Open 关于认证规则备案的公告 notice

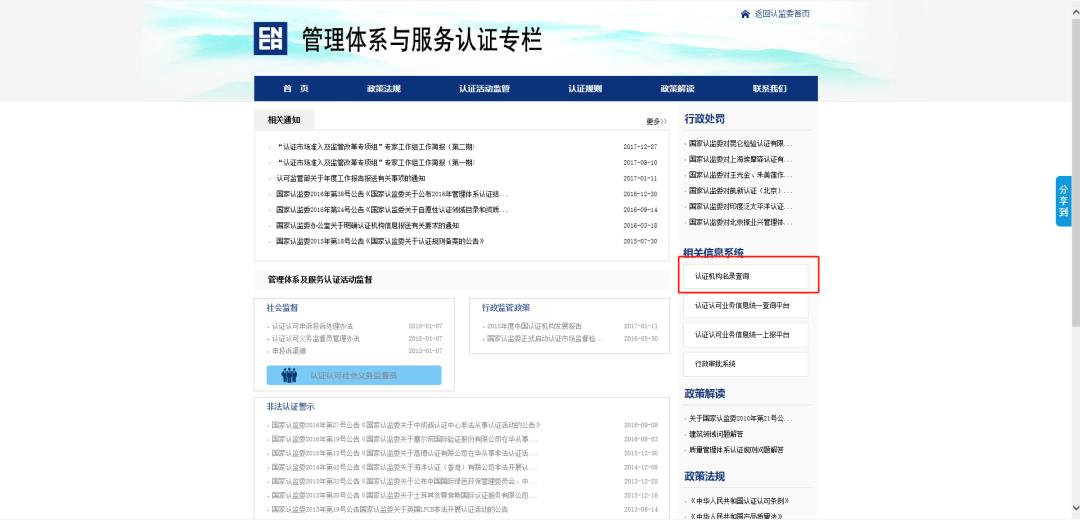[380, 241]
